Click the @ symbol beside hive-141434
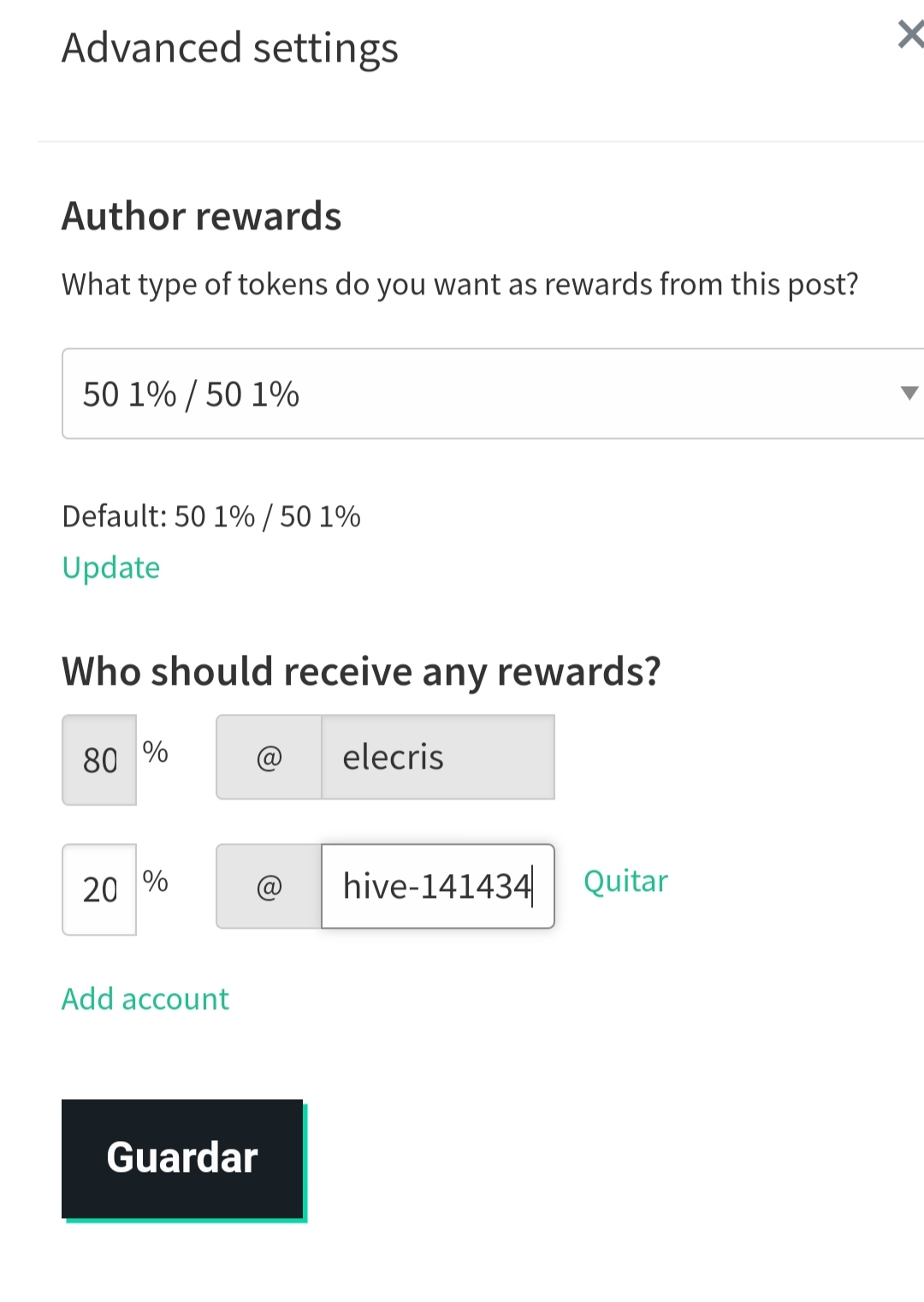 tap(269, 886)
